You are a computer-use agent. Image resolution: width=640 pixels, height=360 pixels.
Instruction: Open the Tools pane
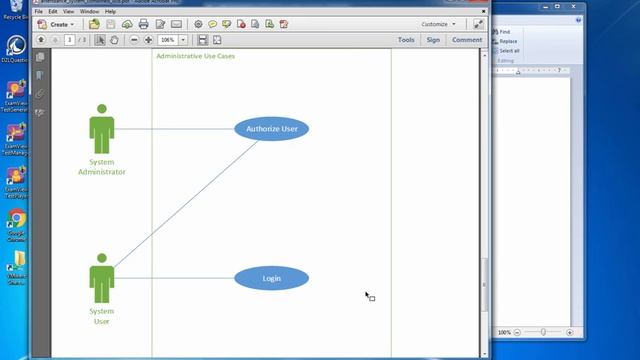(x=406, y=40)
